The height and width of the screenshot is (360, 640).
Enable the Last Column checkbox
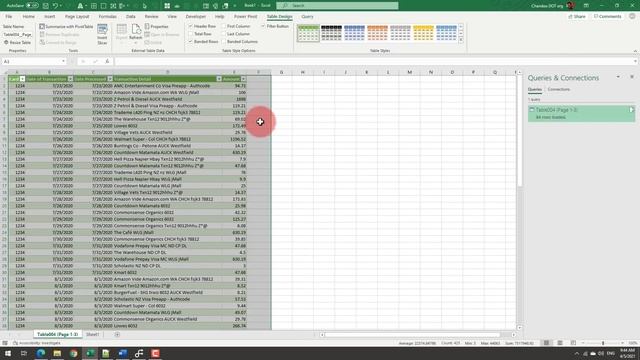tap(224, 34)
